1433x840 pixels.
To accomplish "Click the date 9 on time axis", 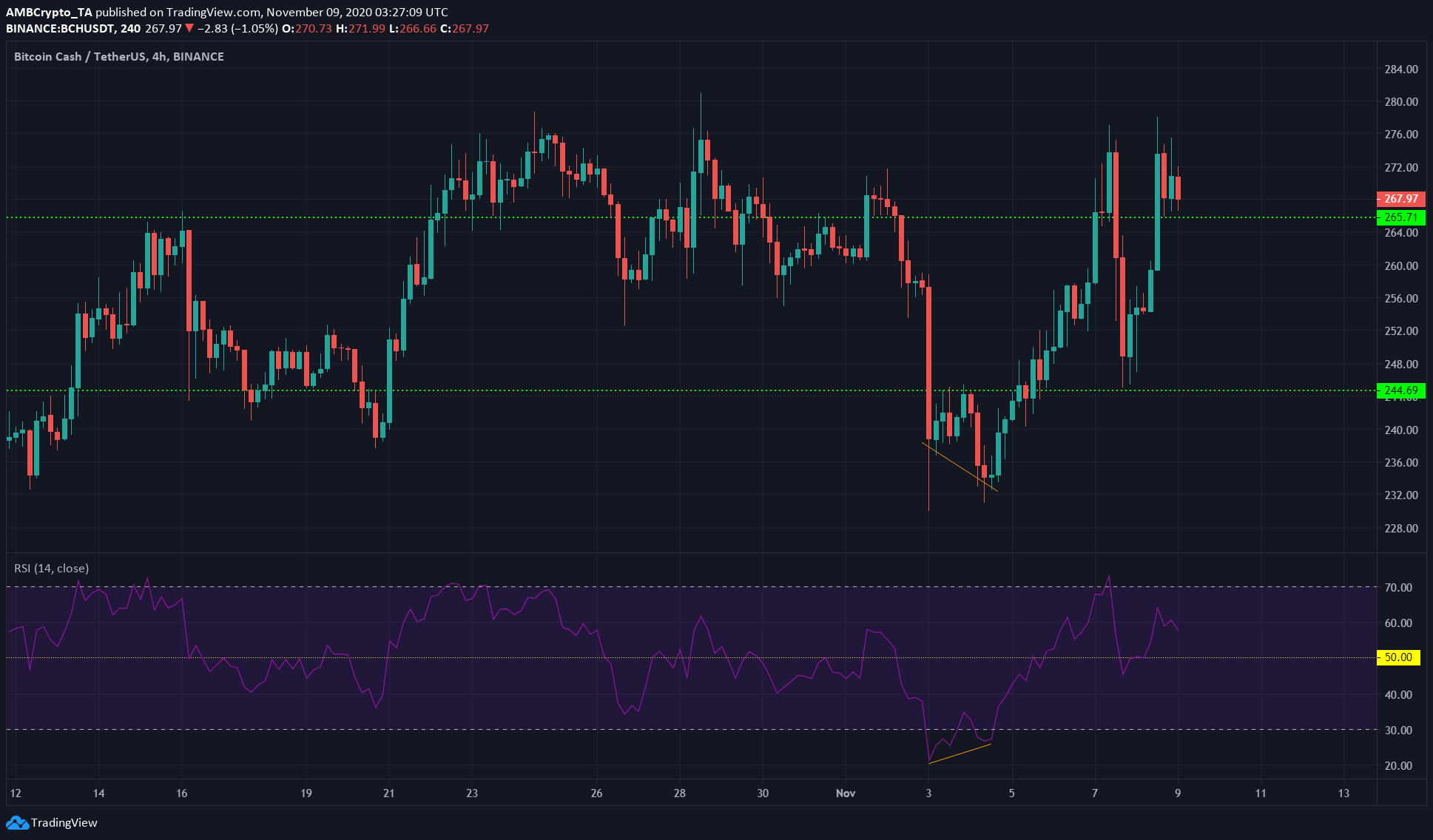I will click(x=1178, y=793).
